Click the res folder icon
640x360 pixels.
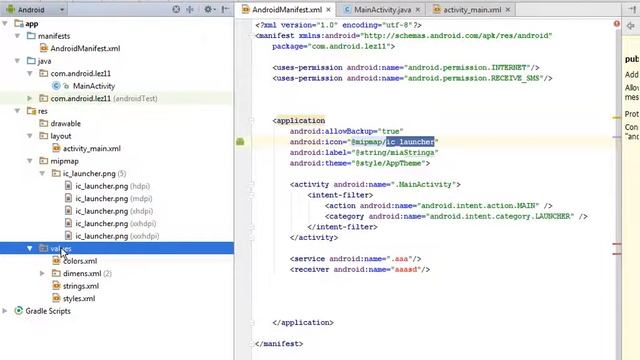coord(31,111)
